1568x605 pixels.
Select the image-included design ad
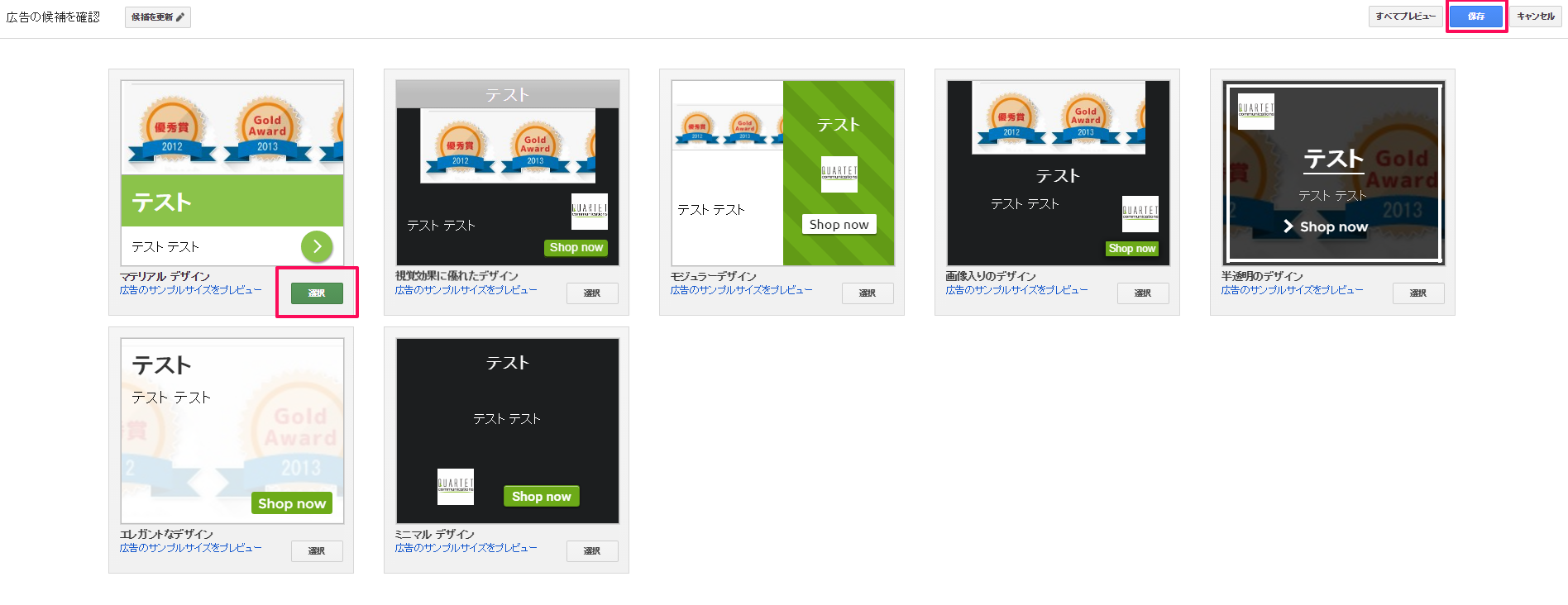click(1143, 293)
